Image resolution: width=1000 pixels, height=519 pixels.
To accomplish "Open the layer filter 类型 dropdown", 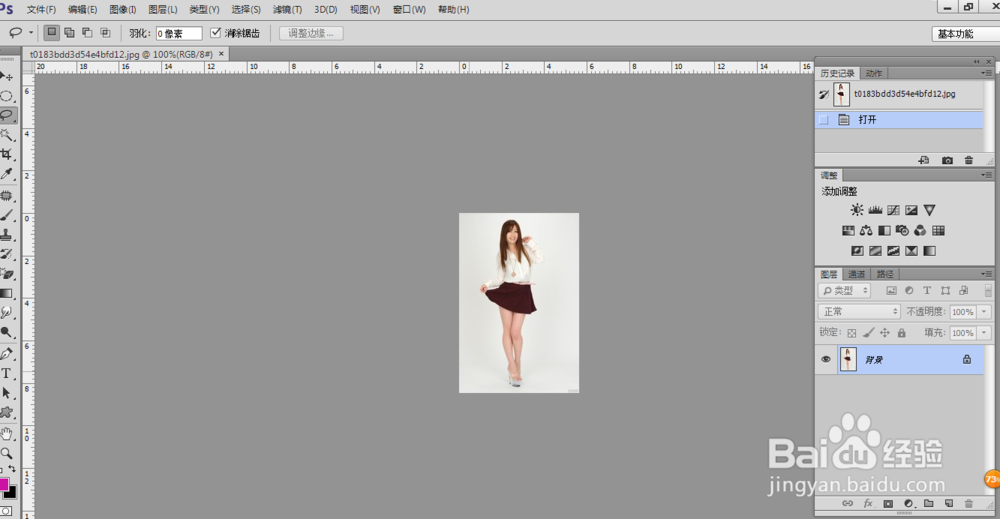I will tap(844, 291).
